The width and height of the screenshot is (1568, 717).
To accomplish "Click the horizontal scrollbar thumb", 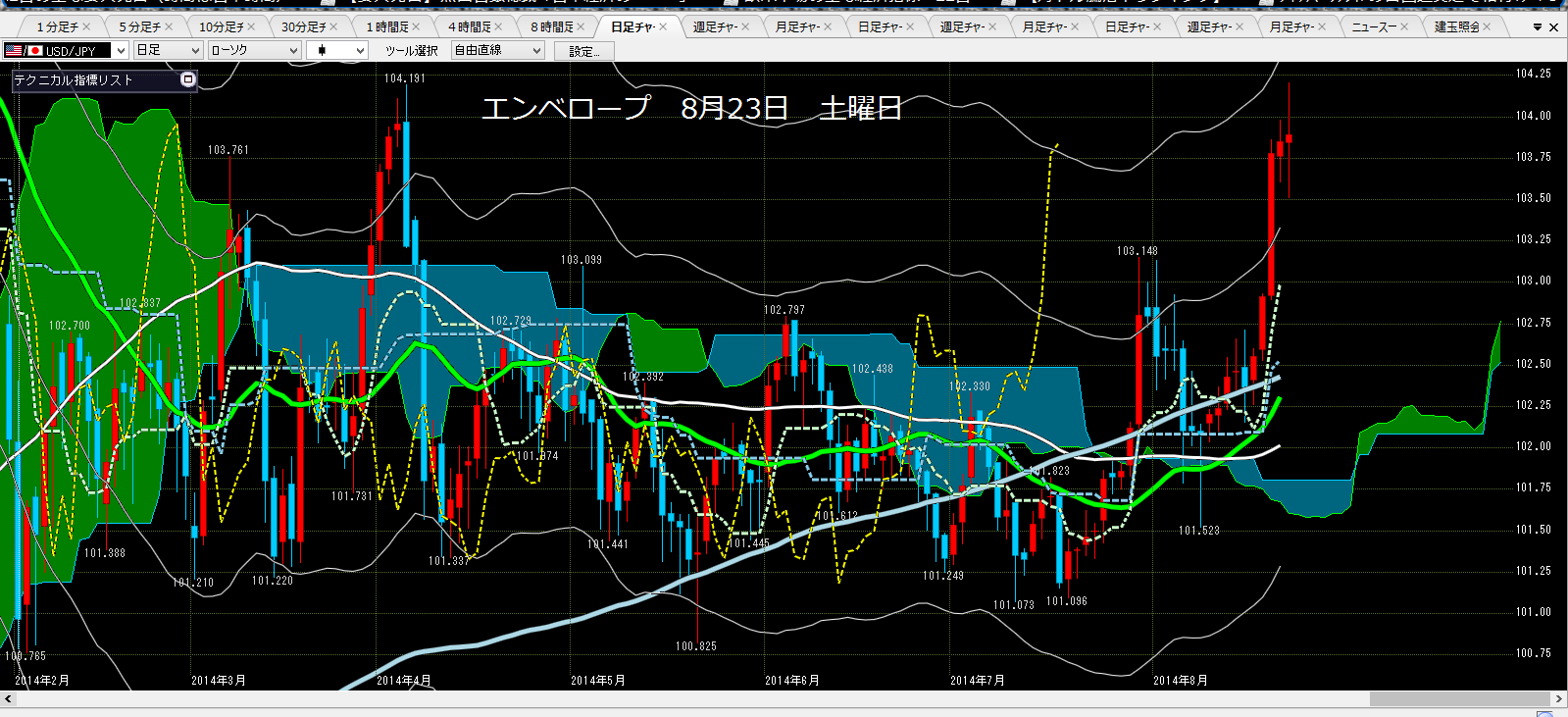I will [x=1459, y=699].
